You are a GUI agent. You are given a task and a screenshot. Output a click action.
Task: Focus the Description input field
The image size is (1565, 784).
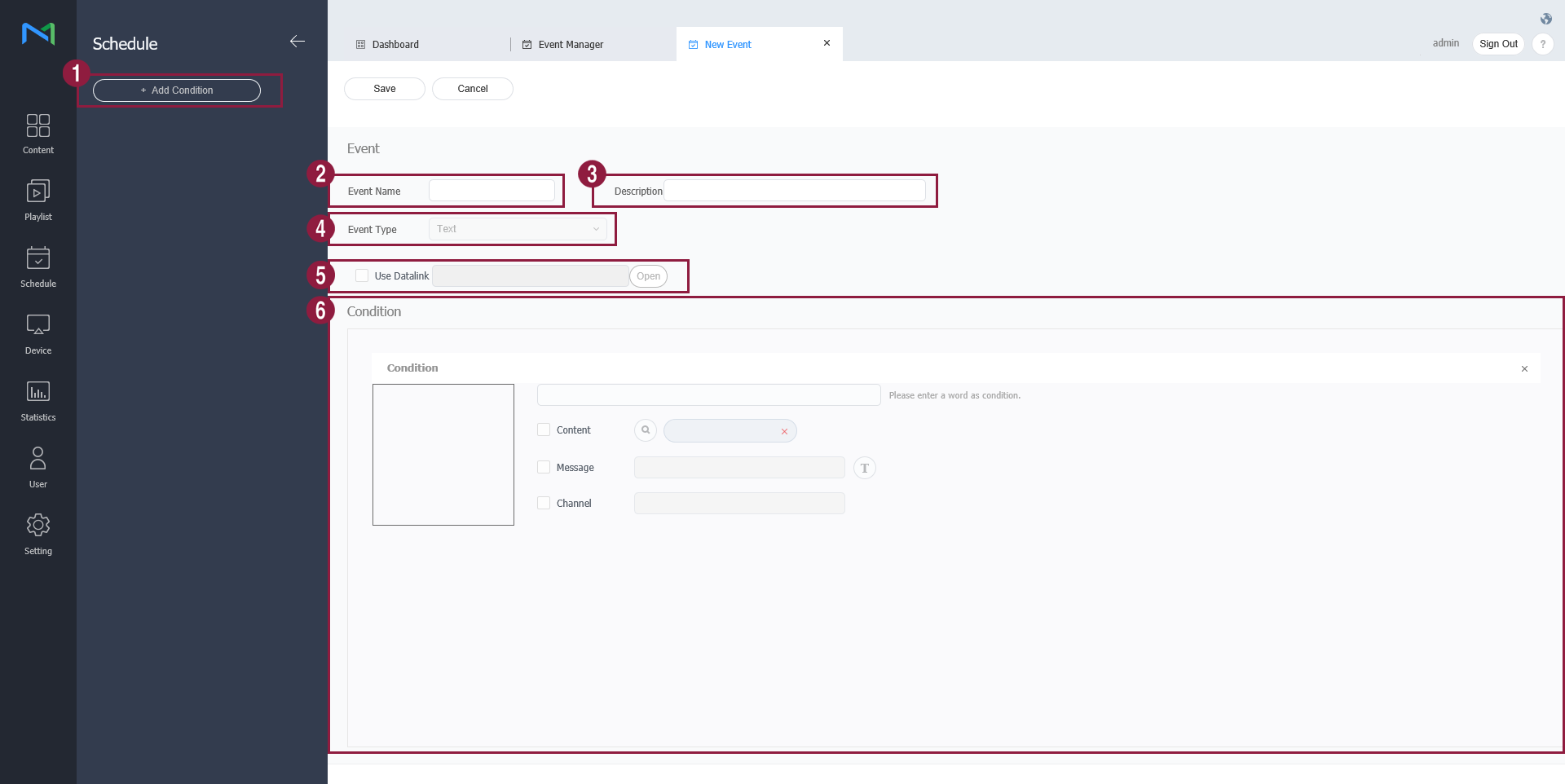tap(795, 191)
